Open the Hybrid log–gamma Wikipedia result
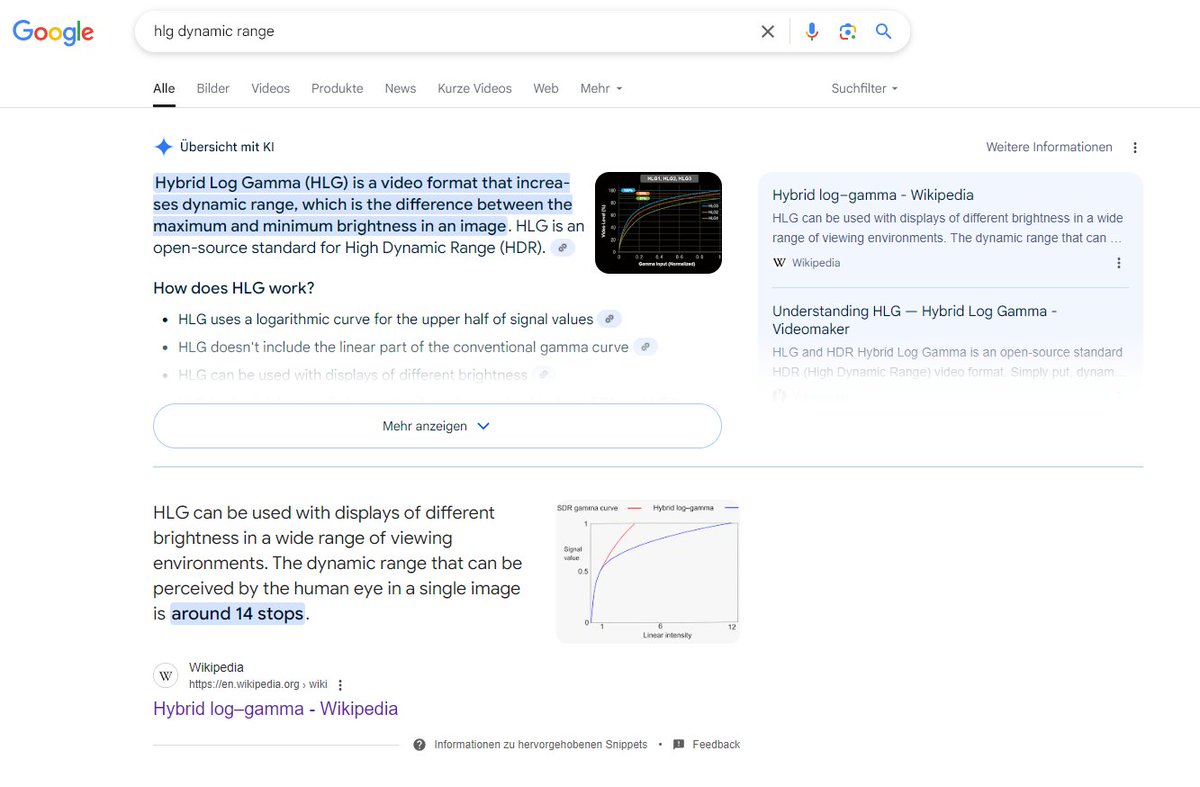This screenshot has height=787, width=1200. point(276,708)
